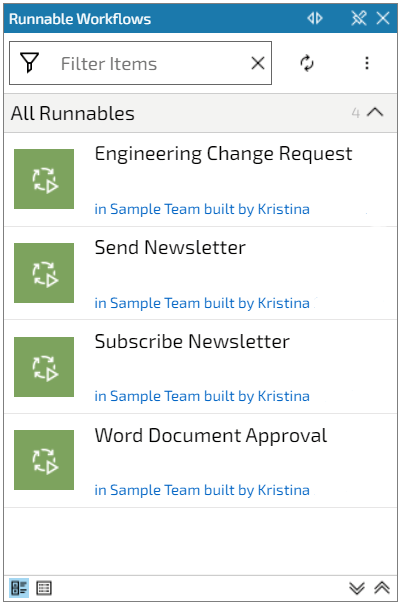Clear the Filter Items field with X
The image size is (402, 606).
[x=258, y=63]
